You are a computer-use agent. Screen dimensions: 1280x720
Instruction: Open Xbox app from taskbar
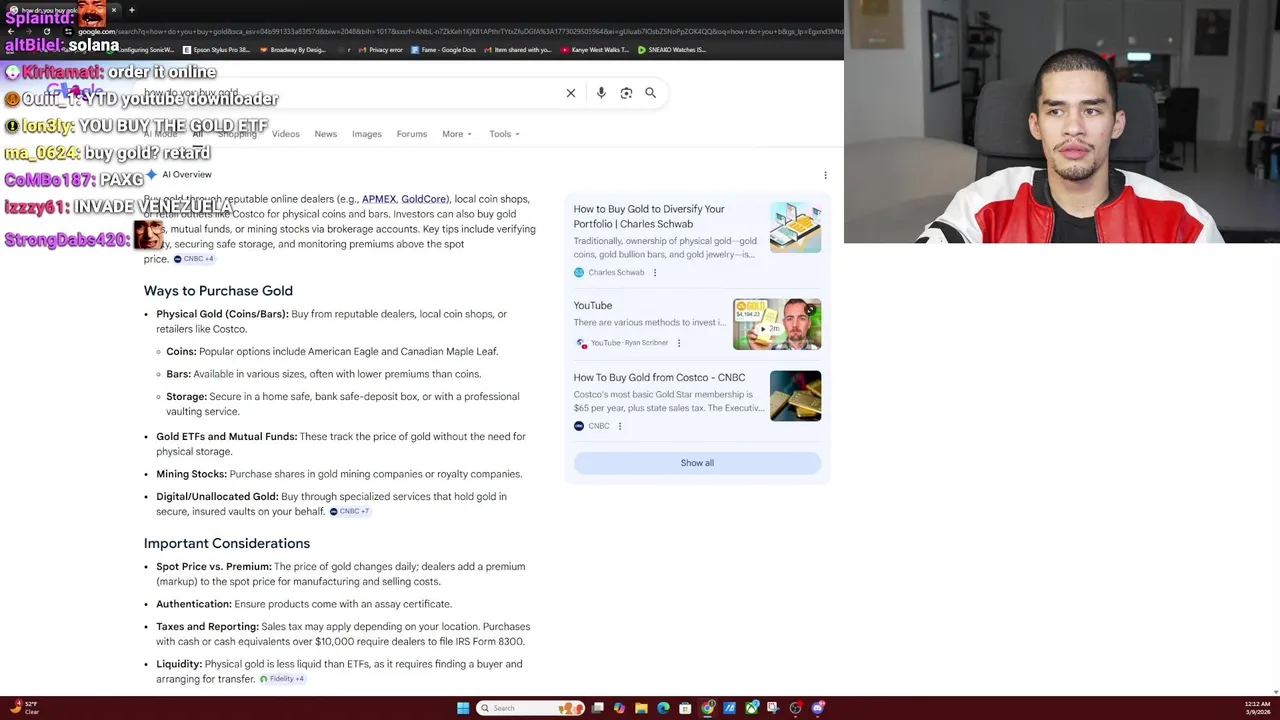[x=752, y=708]
